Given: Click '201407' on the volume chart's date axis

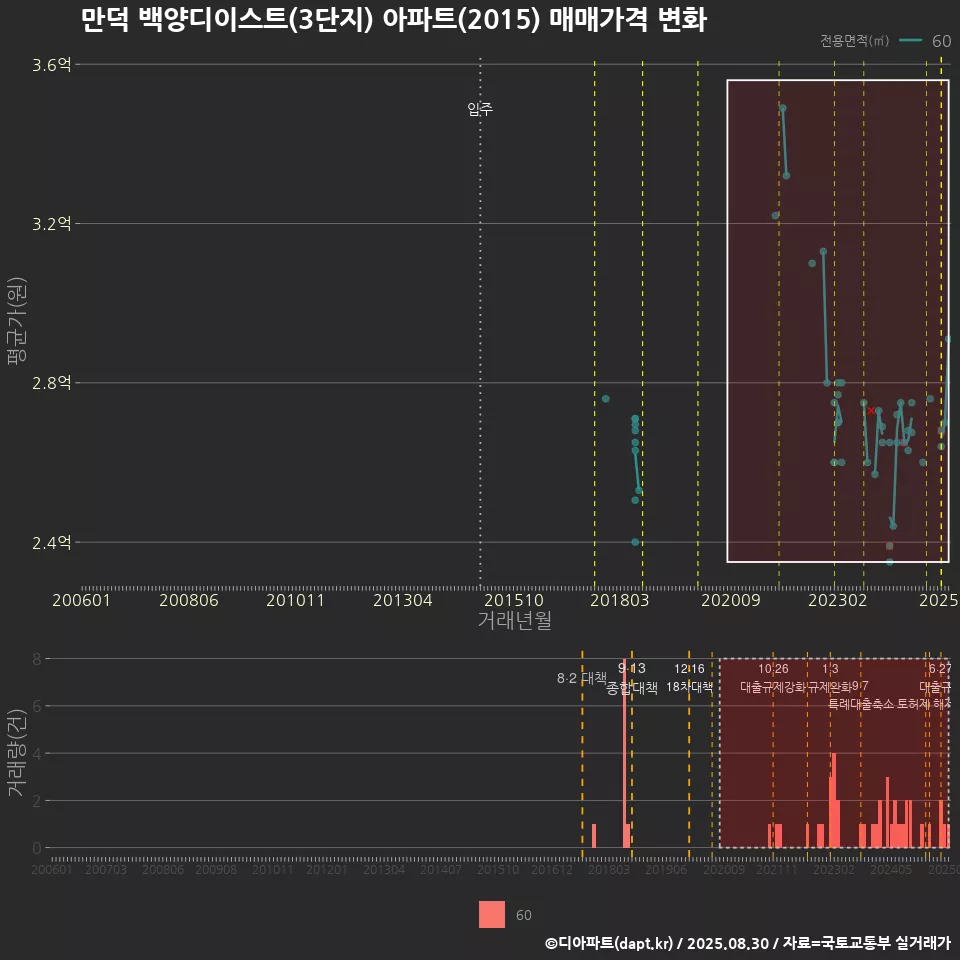Looking at the screenshot, I should [441, 869].
